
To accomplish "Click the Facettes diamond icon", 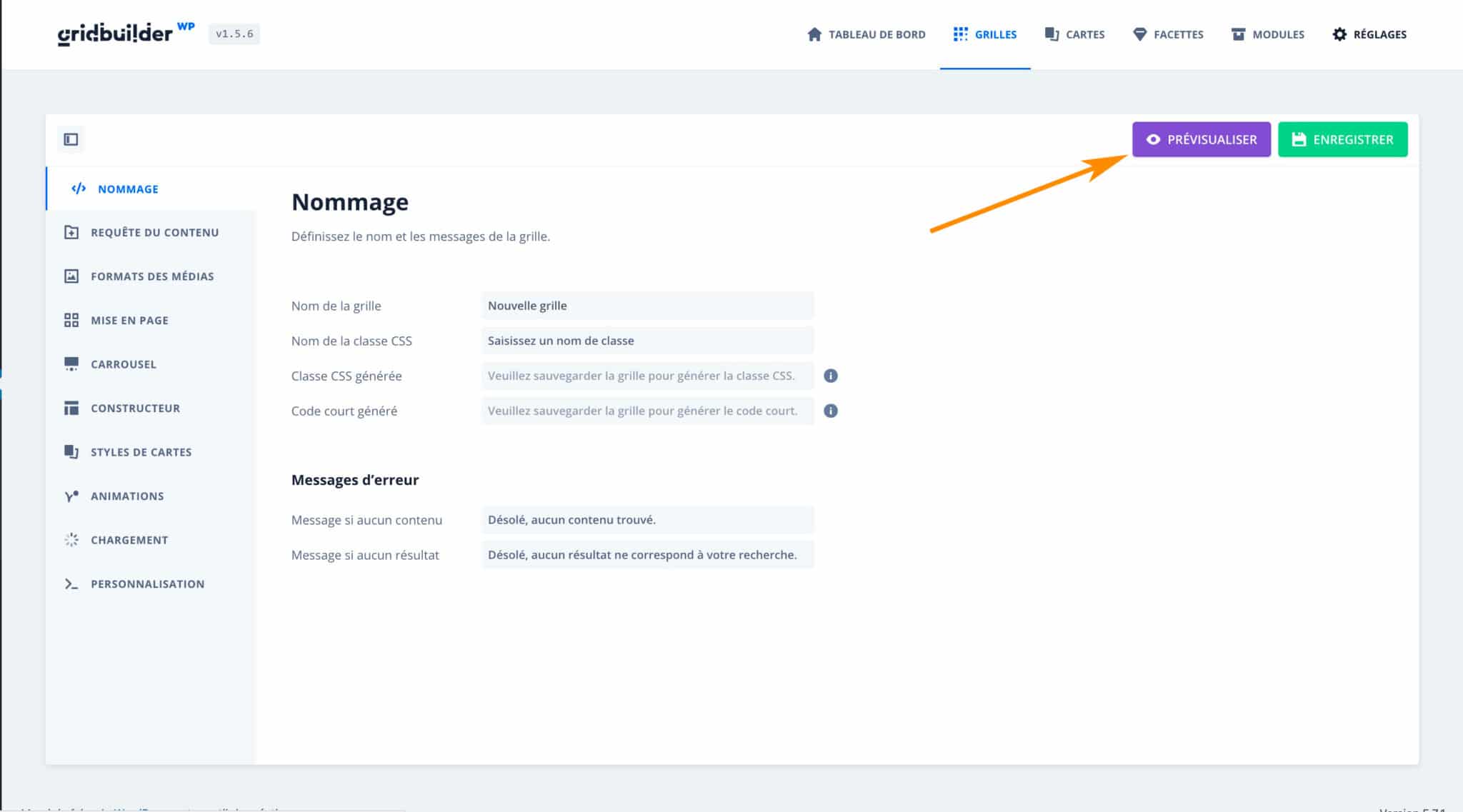I will point(1139,34).
